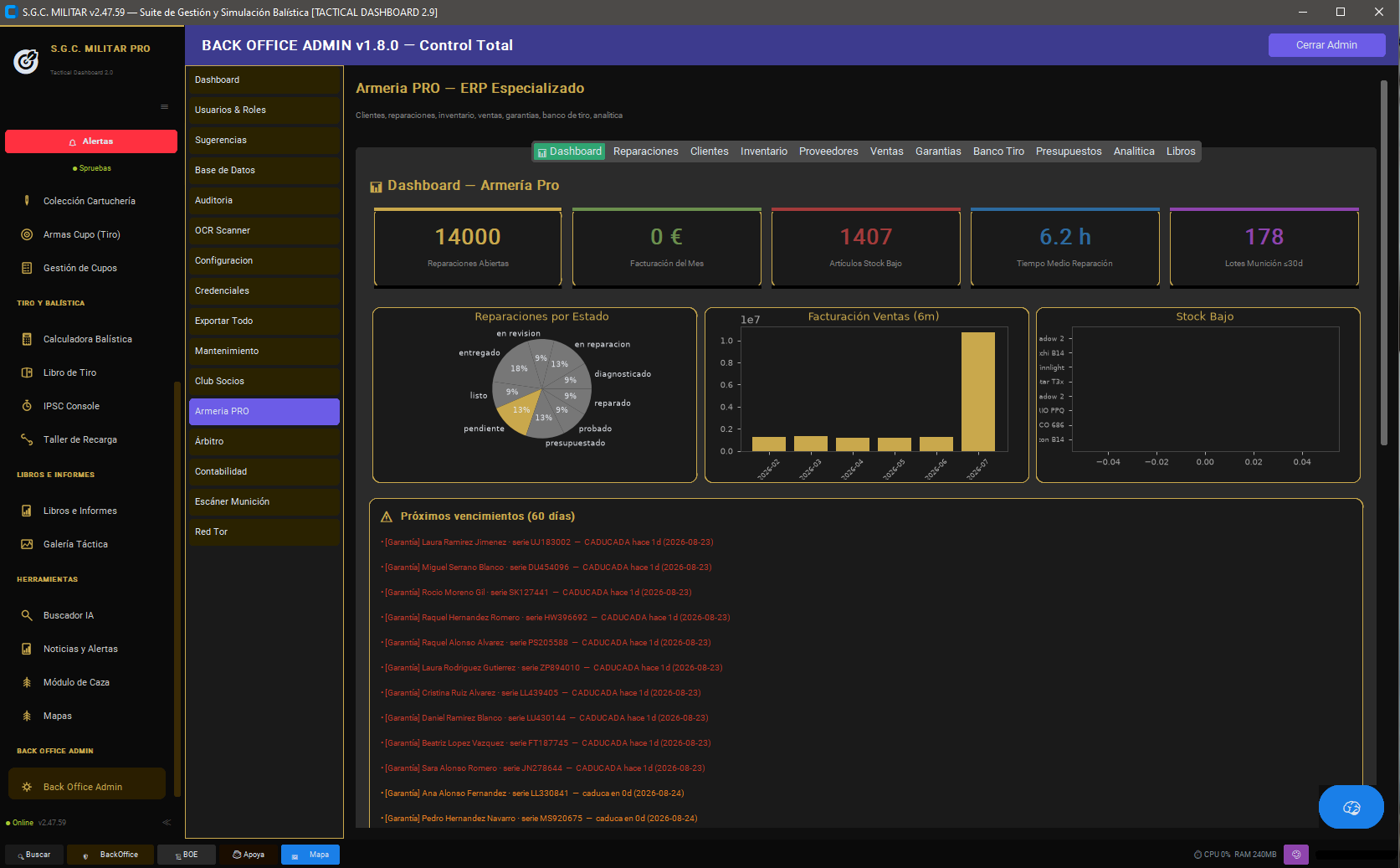
Task: Click the purple palette theme icon
Action: pos(1296,855)
